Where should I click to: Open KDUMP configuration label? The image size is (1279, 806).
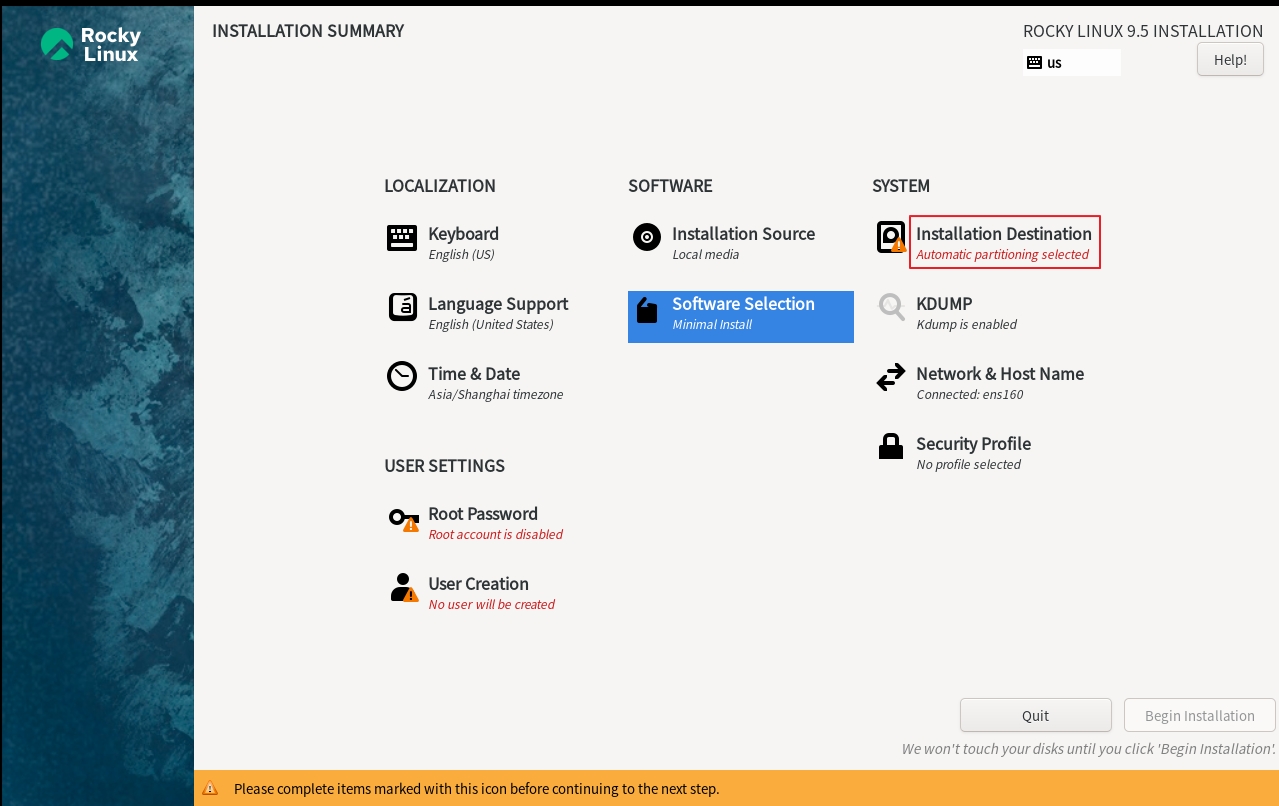(x=944, y=304)
